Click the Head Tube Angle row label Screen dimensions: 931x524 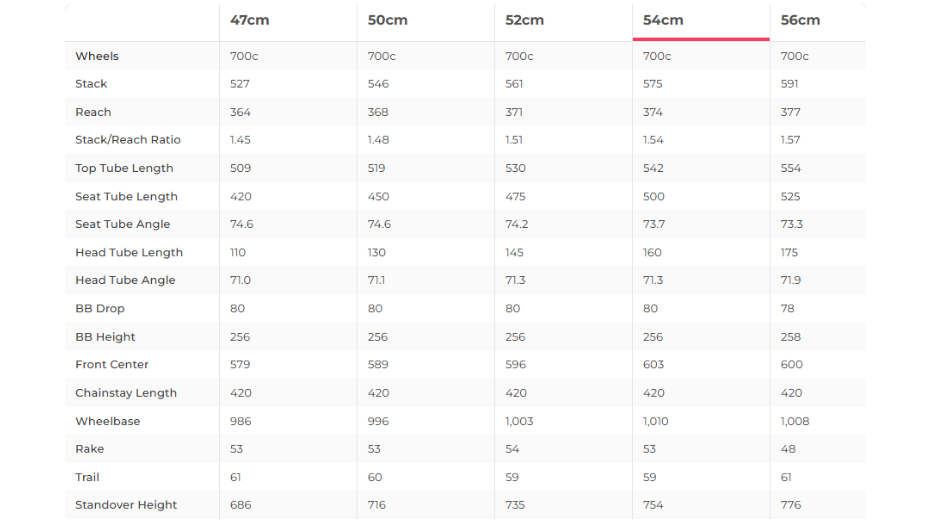click(125, 280)
